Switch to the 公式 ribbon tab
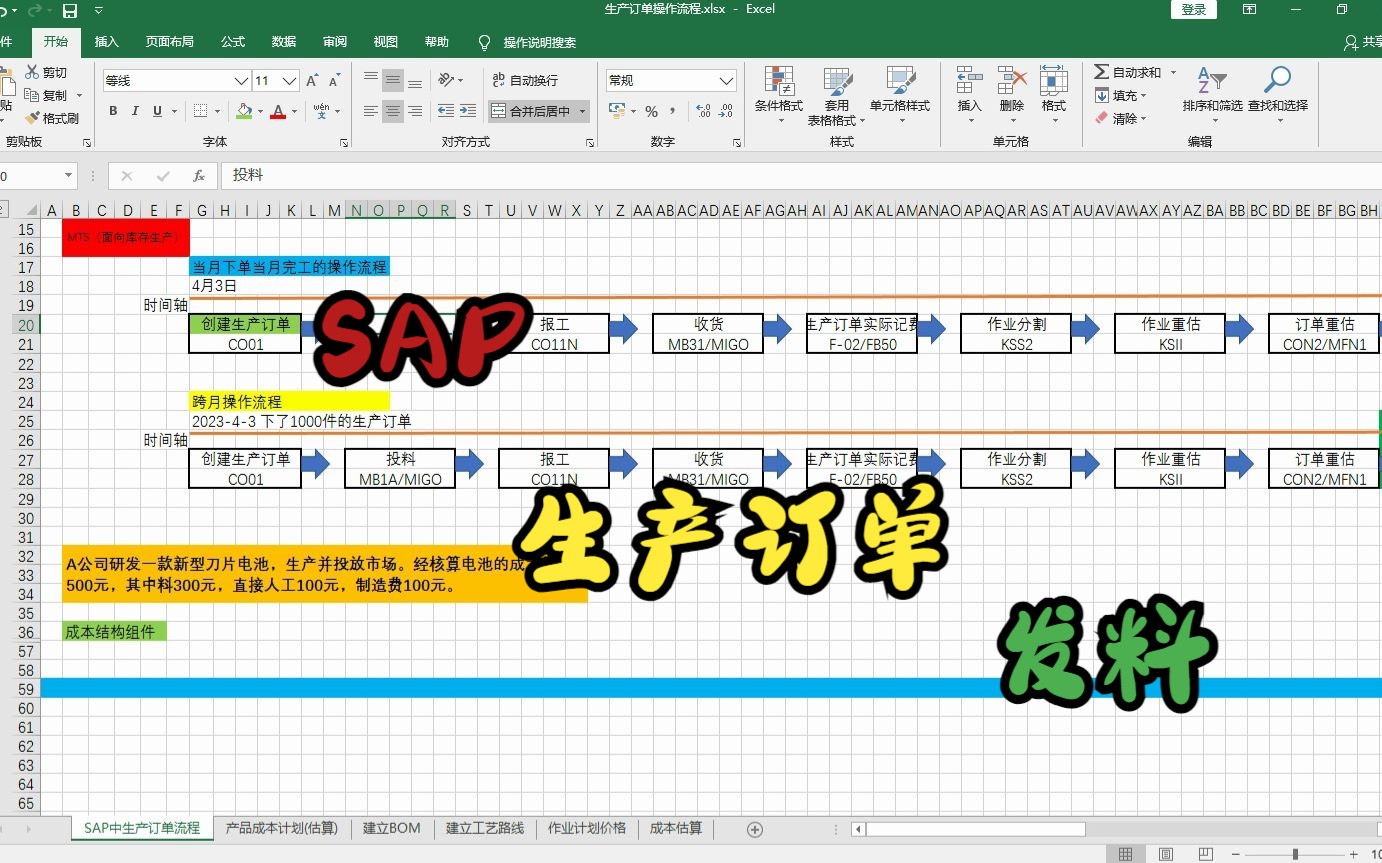The height and width of the screenshot is (863, 1382). [x=233, y=42]
